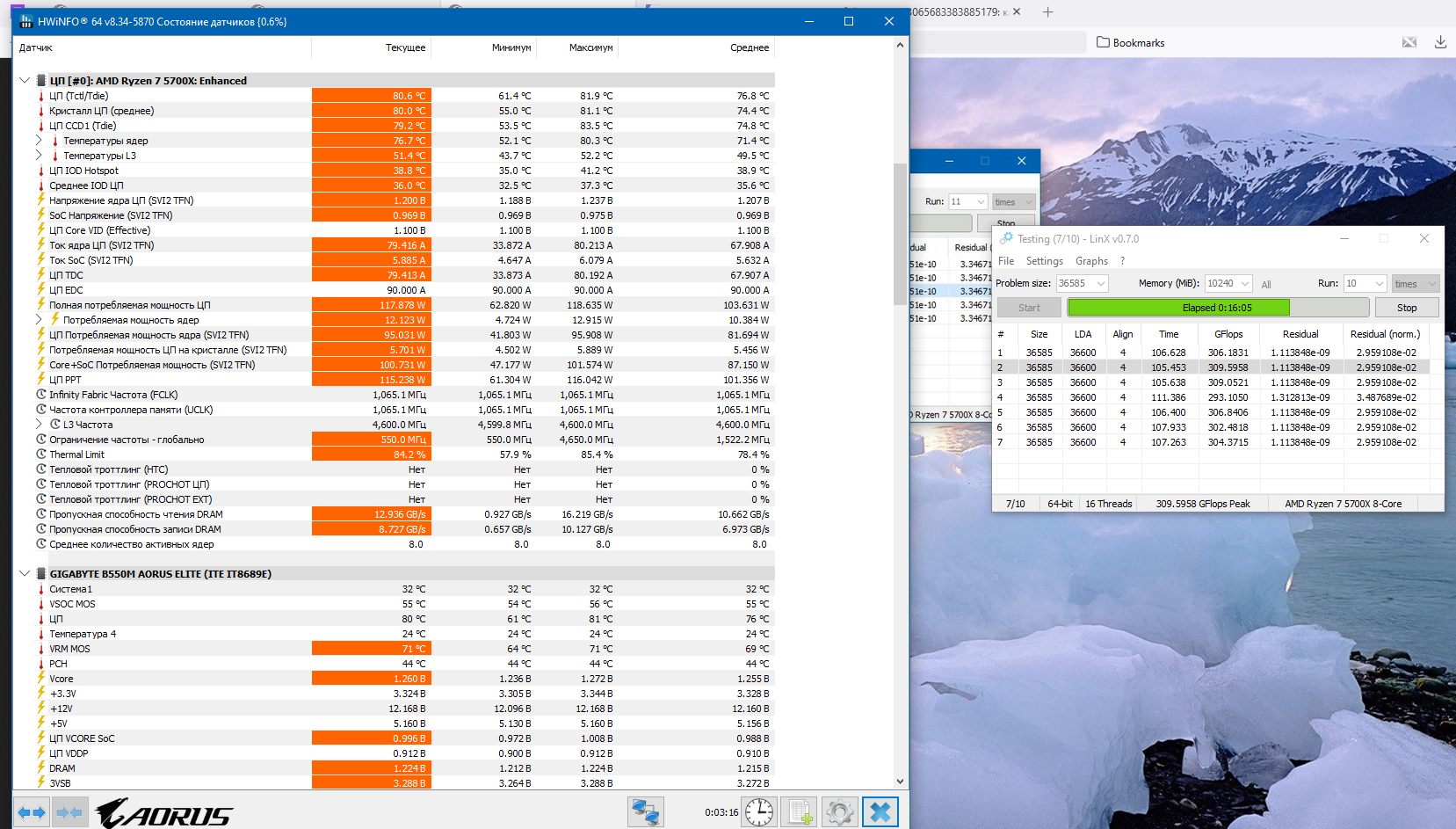Open the LinX Graphs menu
Screen dimensions: 1456x829
tap(1091, 261)
